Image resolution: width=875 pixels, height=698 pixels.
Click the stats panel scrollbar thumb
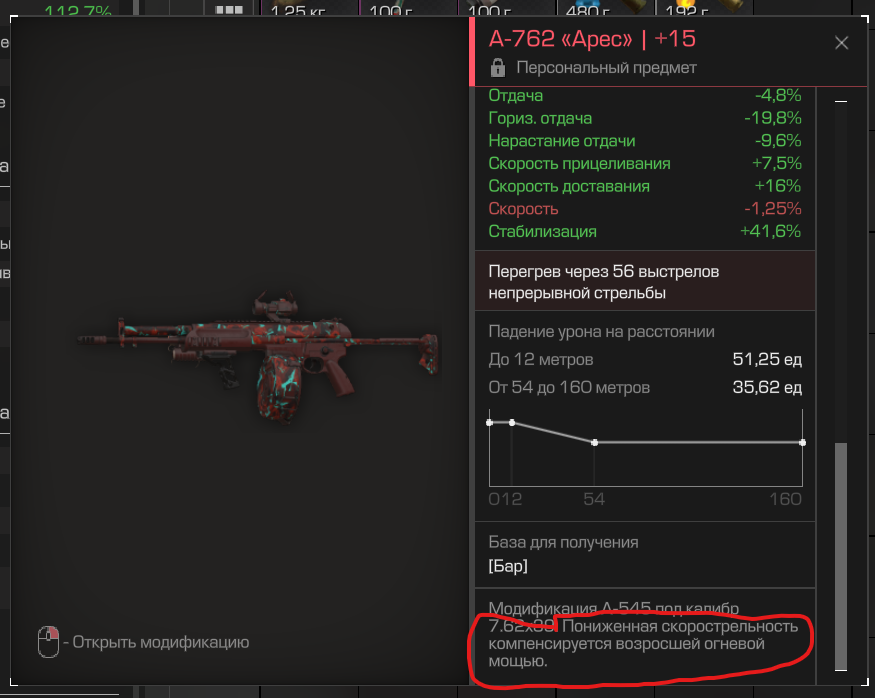pyautogui.click(x=840, y=556)
